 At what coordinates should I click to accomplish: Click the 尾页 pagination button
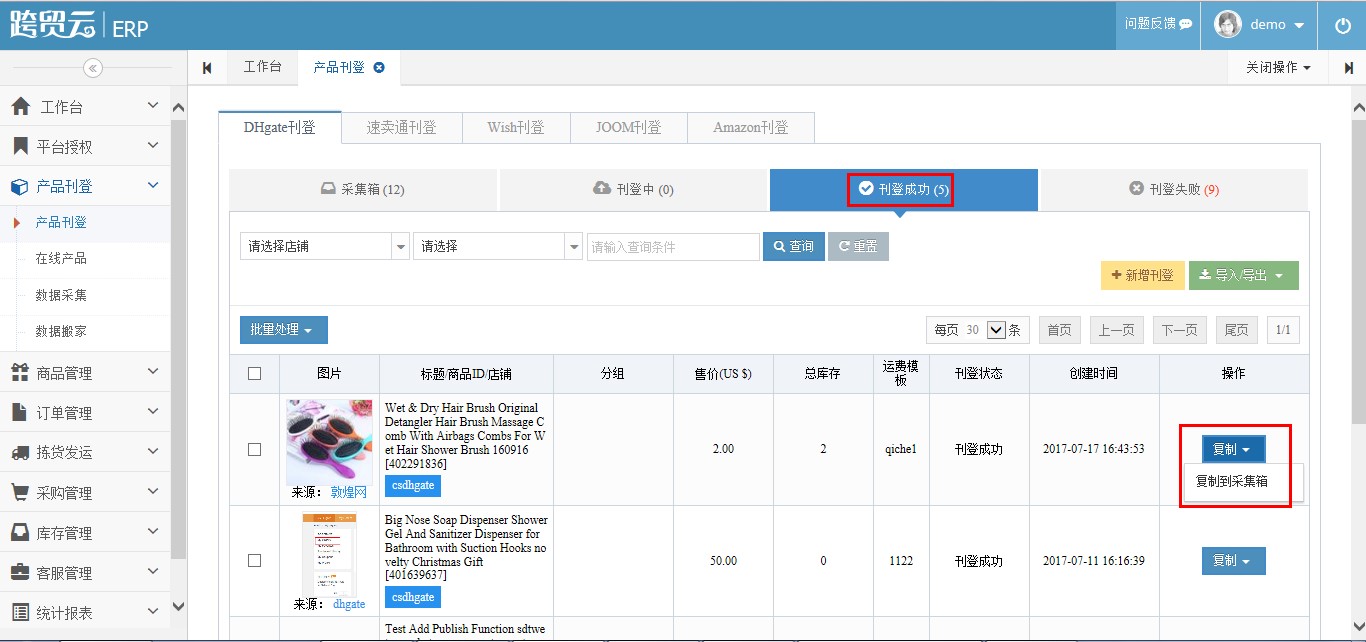click(x=1237, y=330)
